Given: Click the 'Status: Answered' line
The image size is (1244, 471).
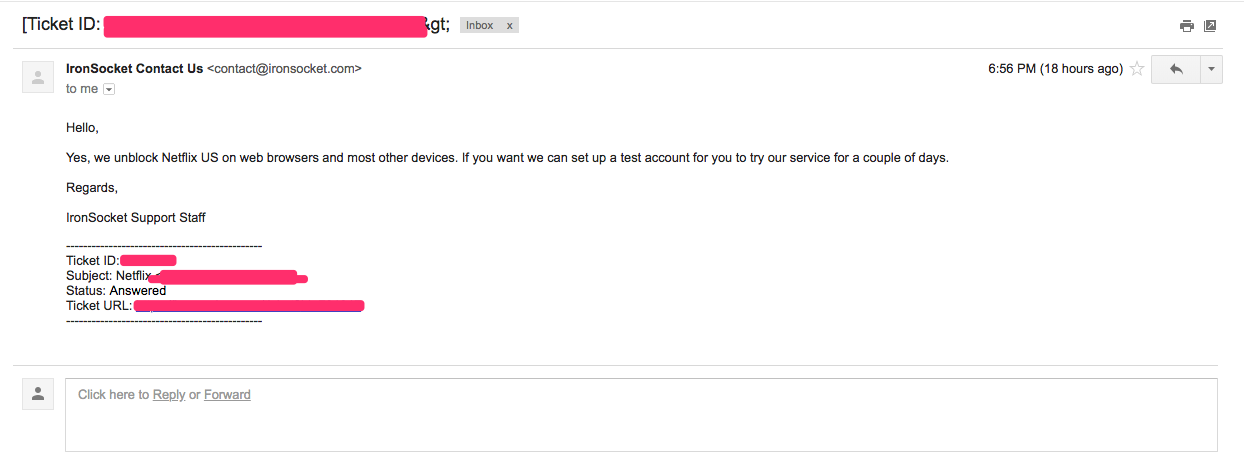Looking at the screenshot, I should coord(116,291).
